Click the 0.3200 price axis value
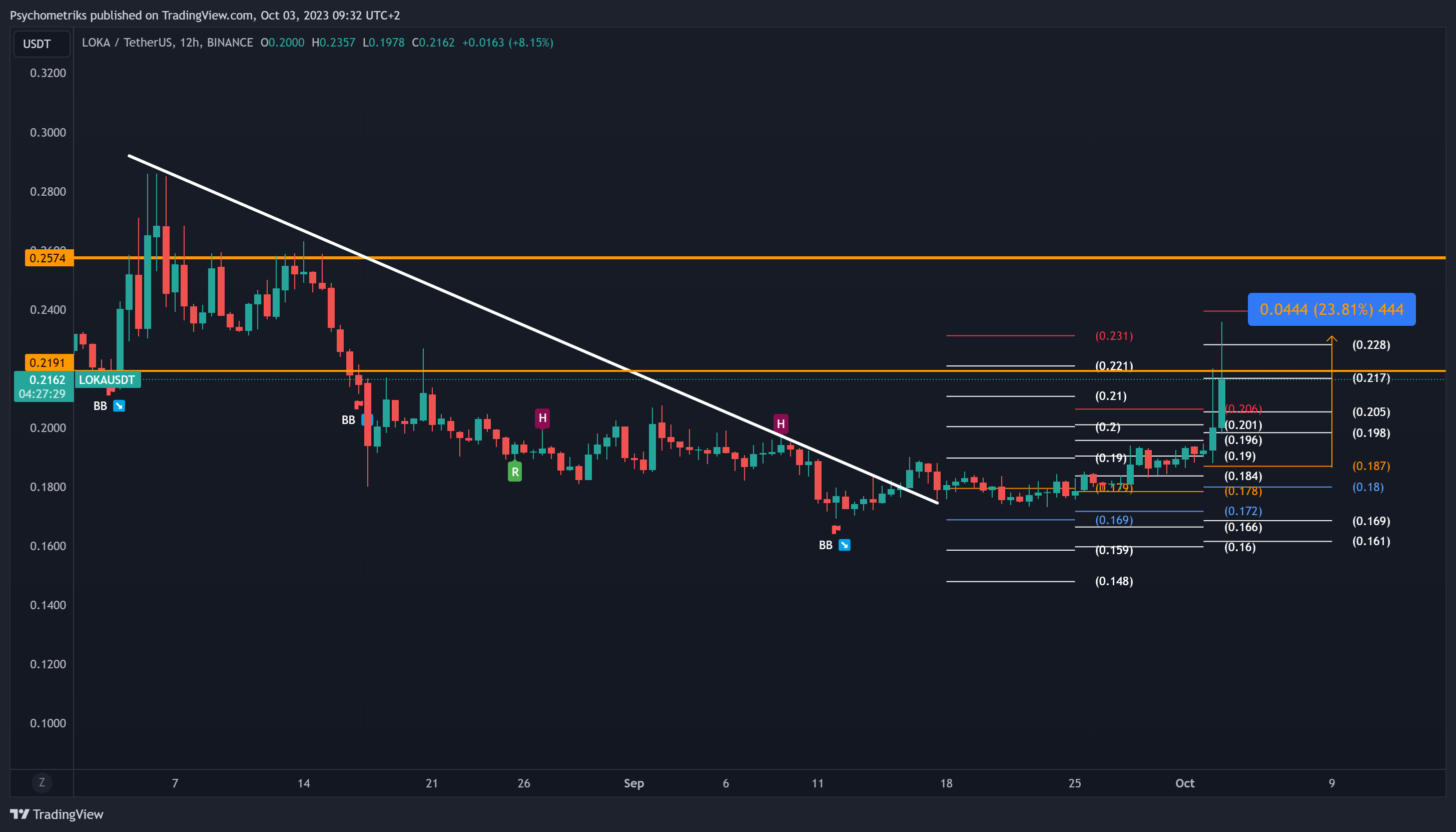Image resolution: width=1456 pixels, height=832 pixels. coord(48,73)
